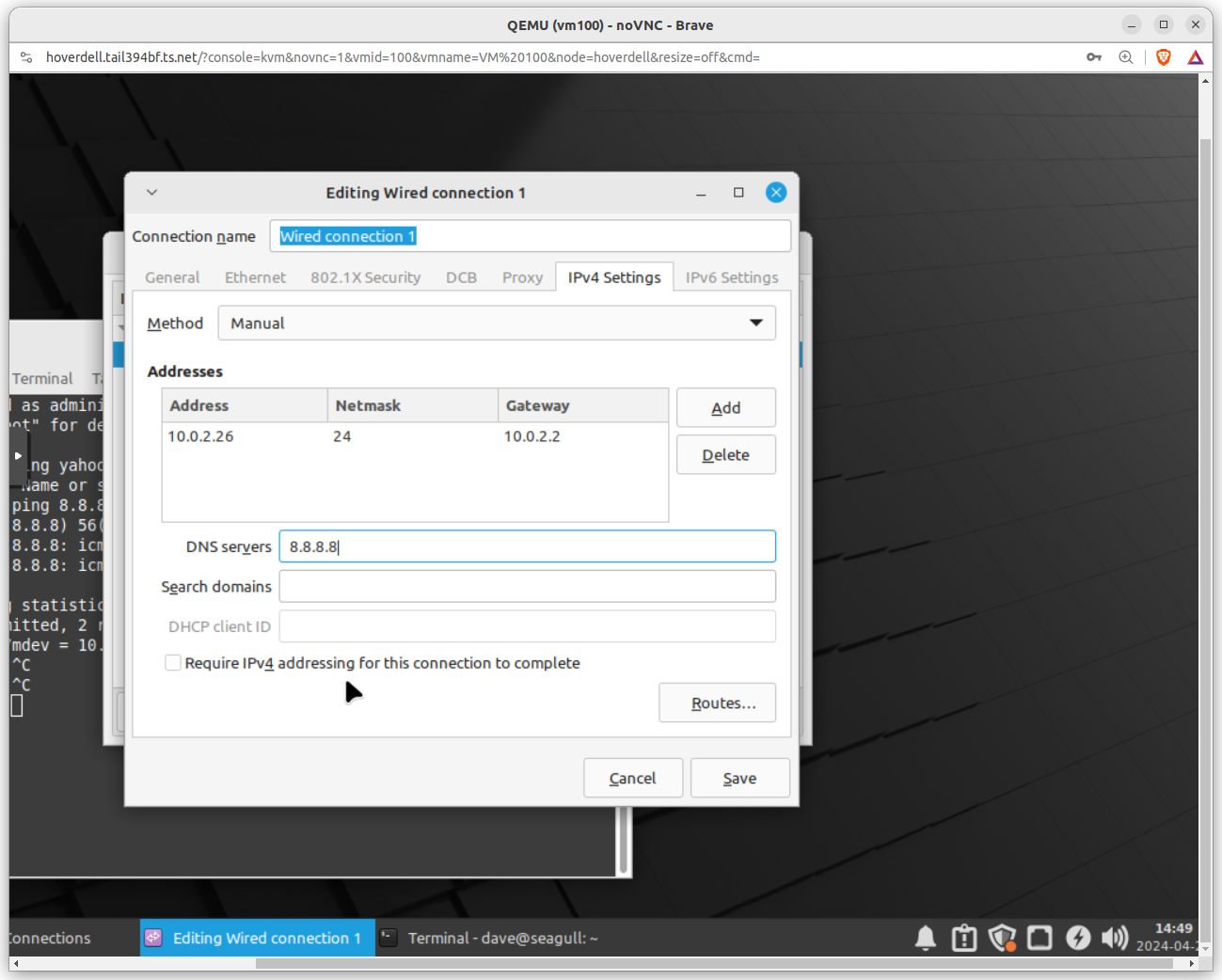The image size is (1222, 980).
Task: Click the Netmask column header
Action: (x=413, y=405)
